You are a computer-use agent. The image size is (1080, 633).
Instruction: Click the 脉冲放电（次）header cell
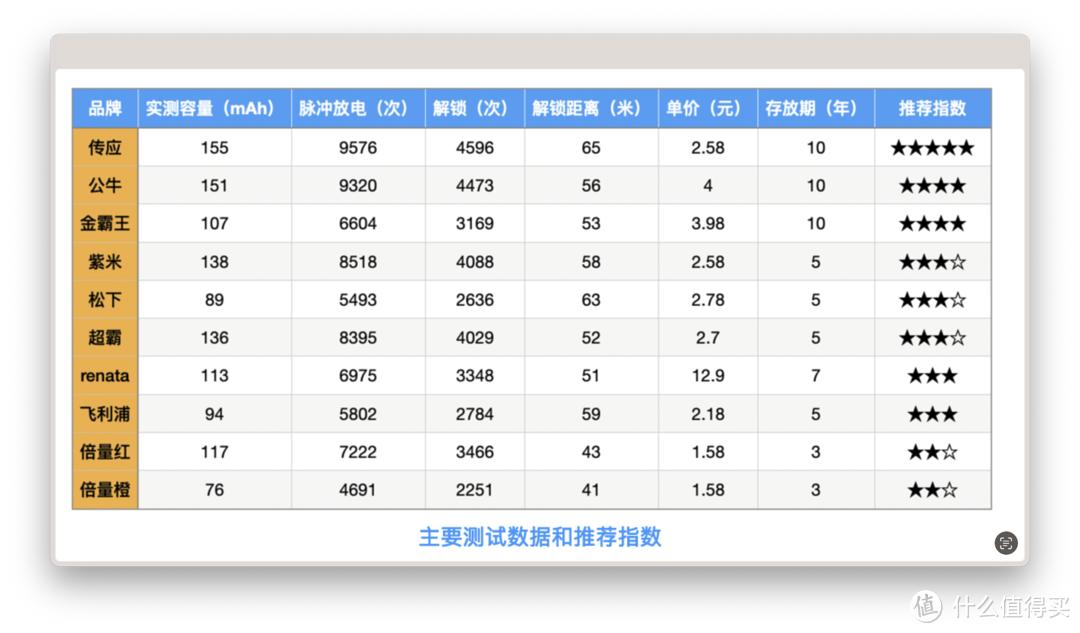358,108
